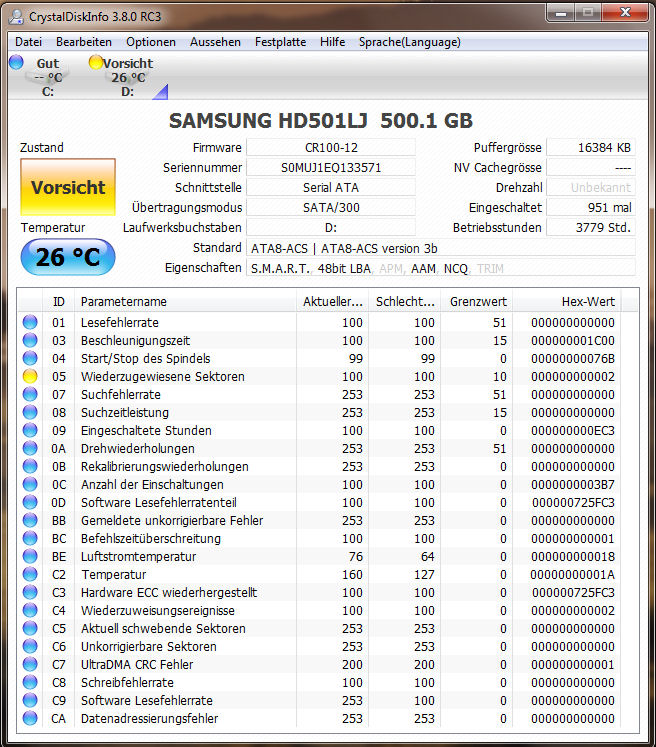
Task: Click hex value 0000000003B7 in row 0C
Action: [573, 485]
